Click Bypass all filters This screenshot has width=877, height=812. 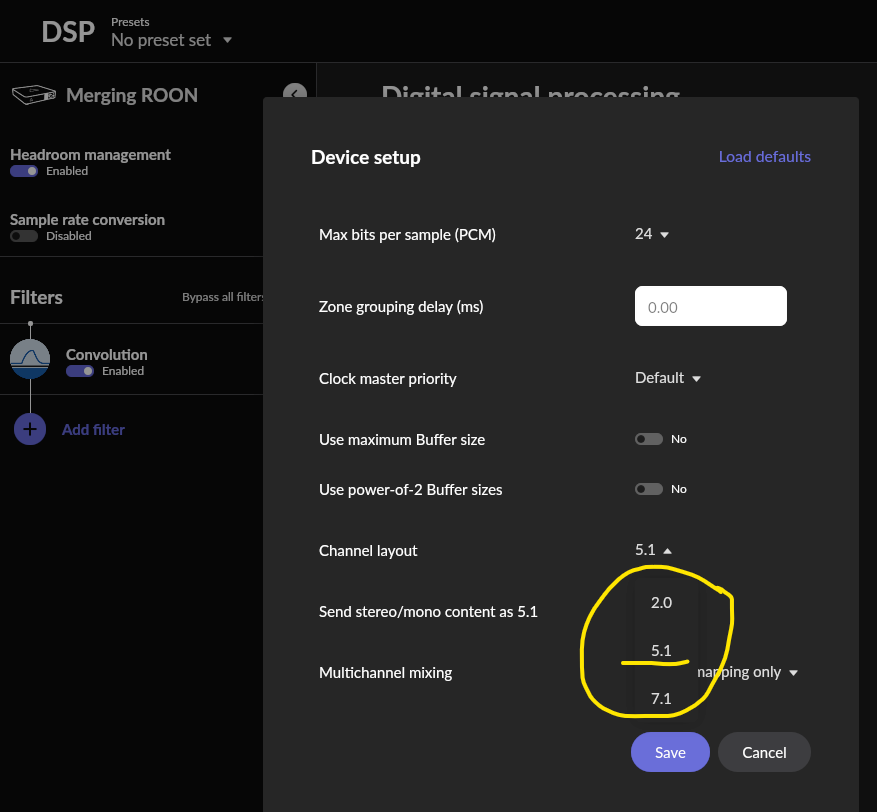(x=223, y=297)
